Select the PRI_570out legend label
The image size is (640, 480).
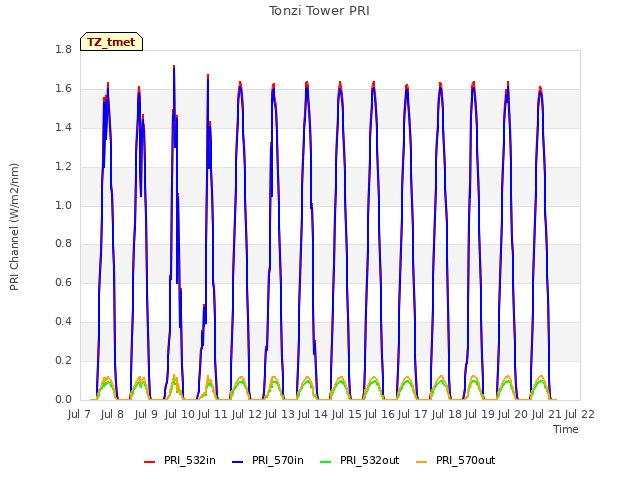click(466, 460)
